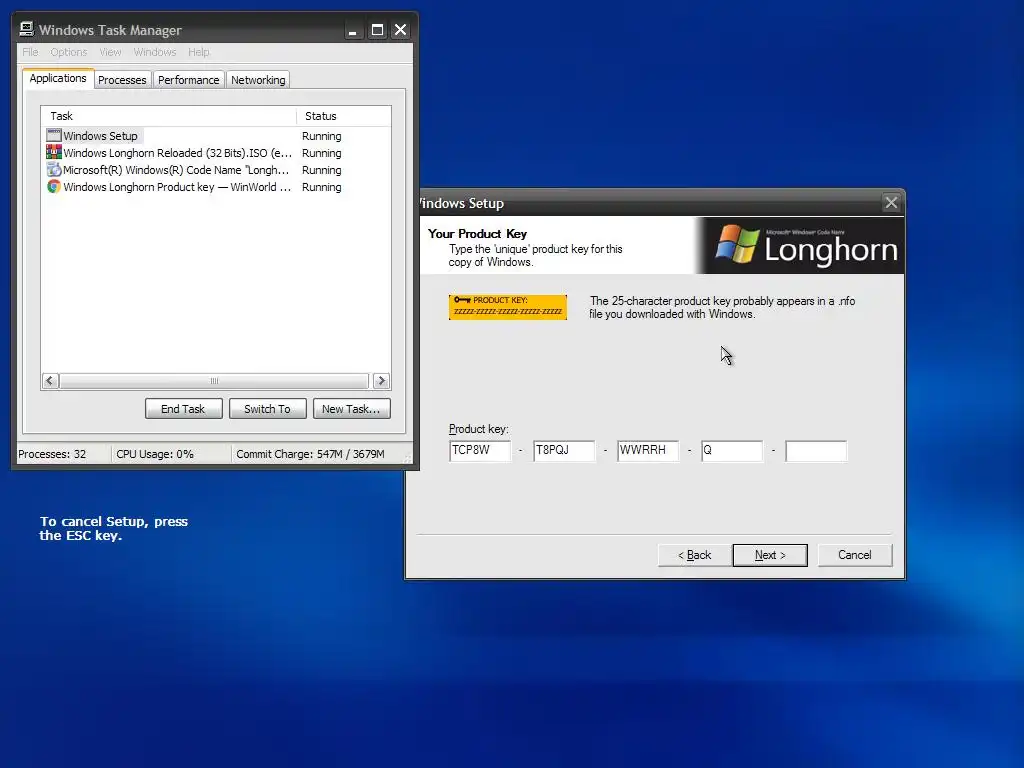The height and width of the screenshot is (768, 1024).
Task: Focus the third product key field containing WWRRH
Action: tap(648, 451)
